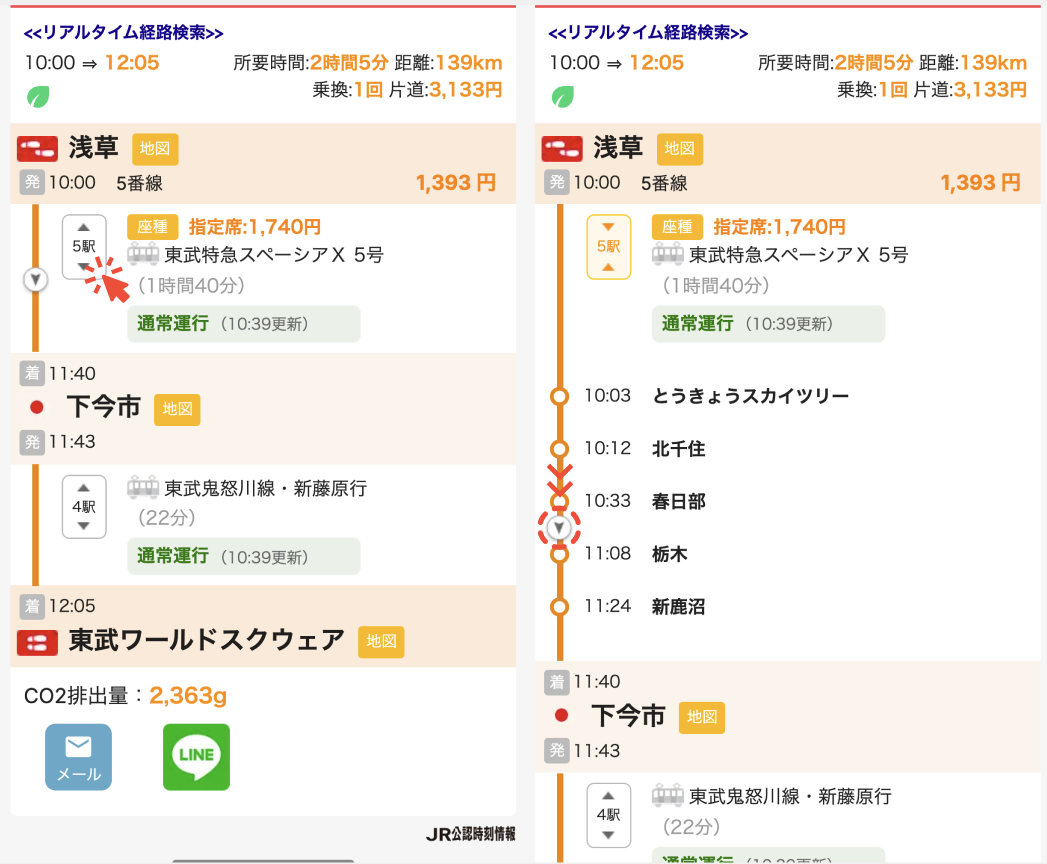Screen dimensions: 1047x864
Task: Expand the 4駅 stops list in the left panel
Action: [84, 507]
